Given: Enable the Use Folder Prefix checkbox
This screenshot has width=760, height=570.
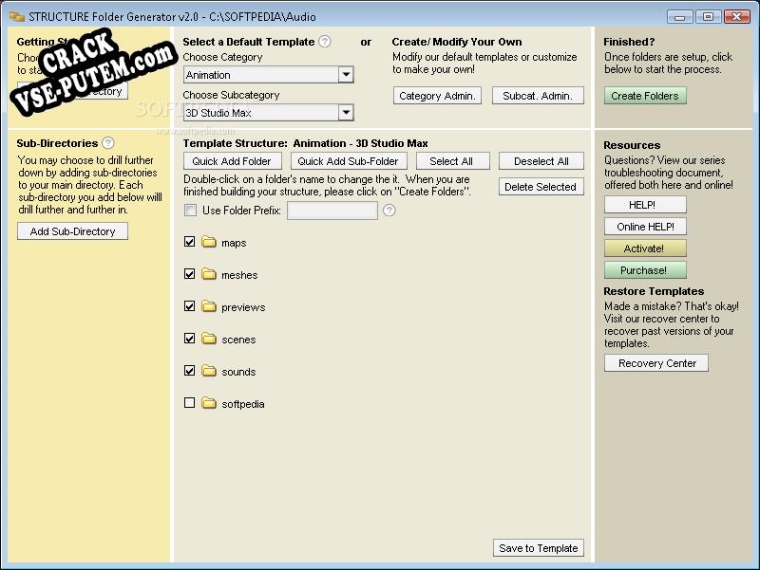Looking at the screenshot, I should point(190,210).
